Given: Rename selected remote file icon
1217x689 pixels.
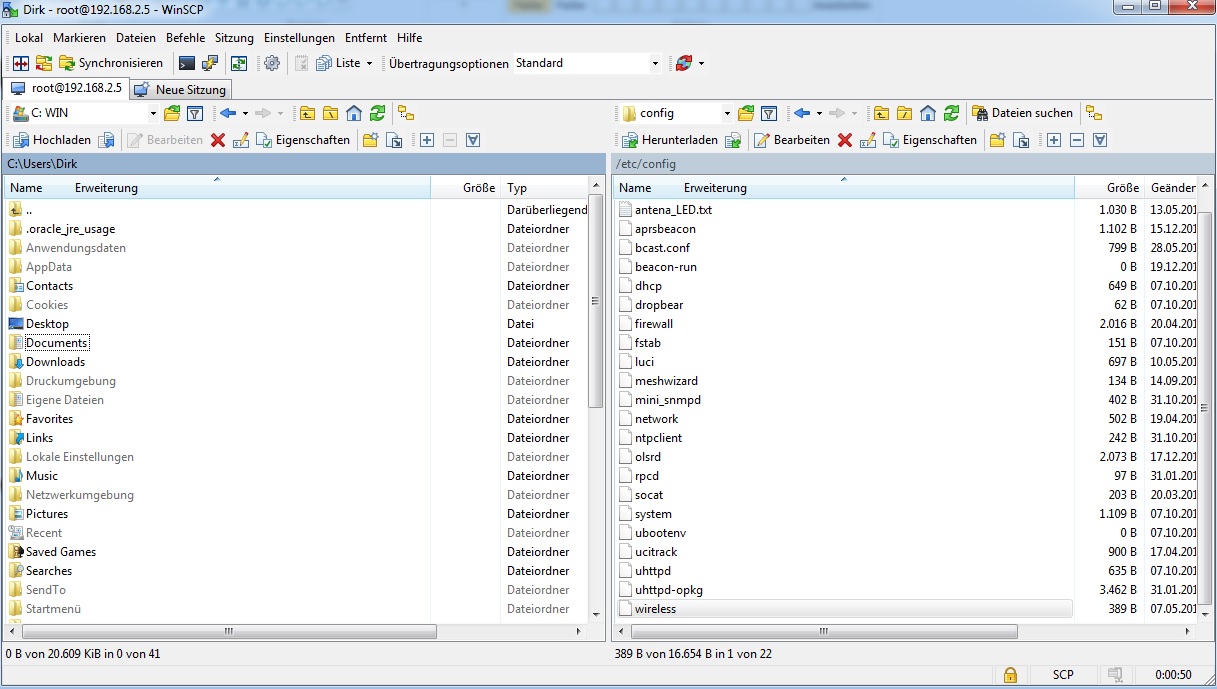Looking at the screenshot, I should 868,140.
